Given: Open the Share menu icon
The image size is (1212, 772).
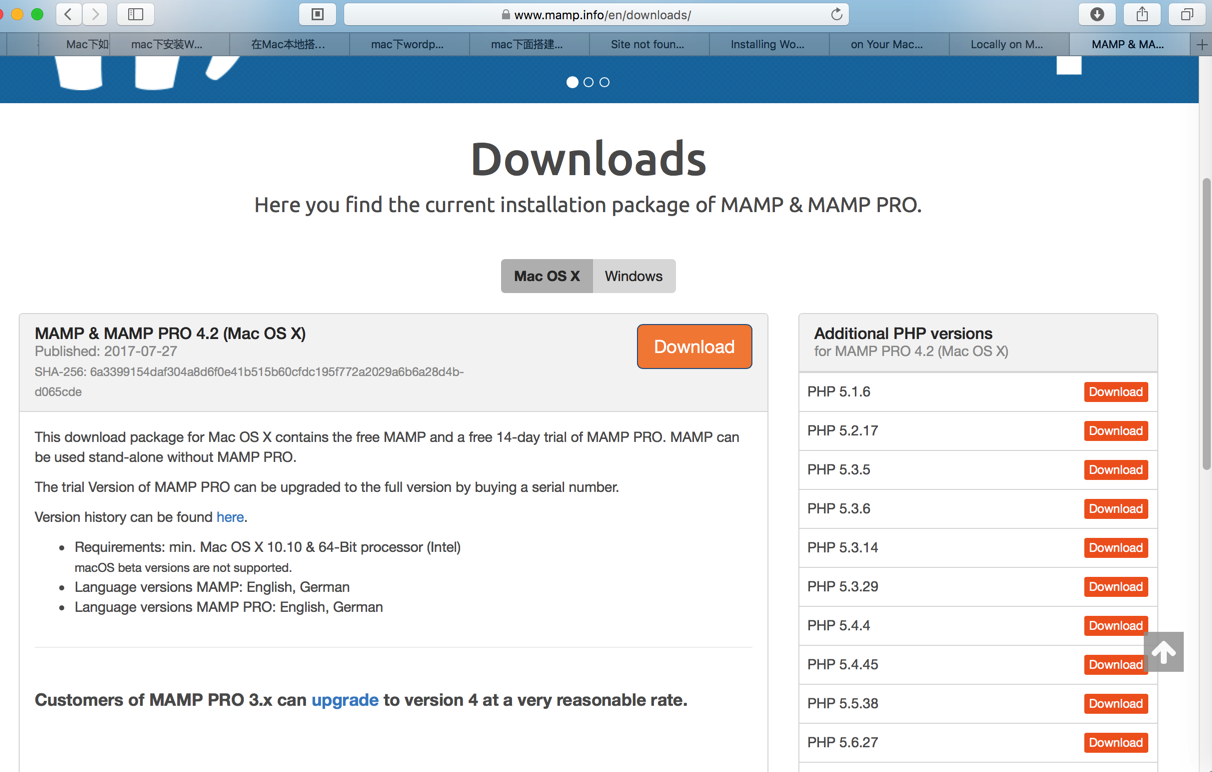Looking at the screenshot, I should [1142, 14].
